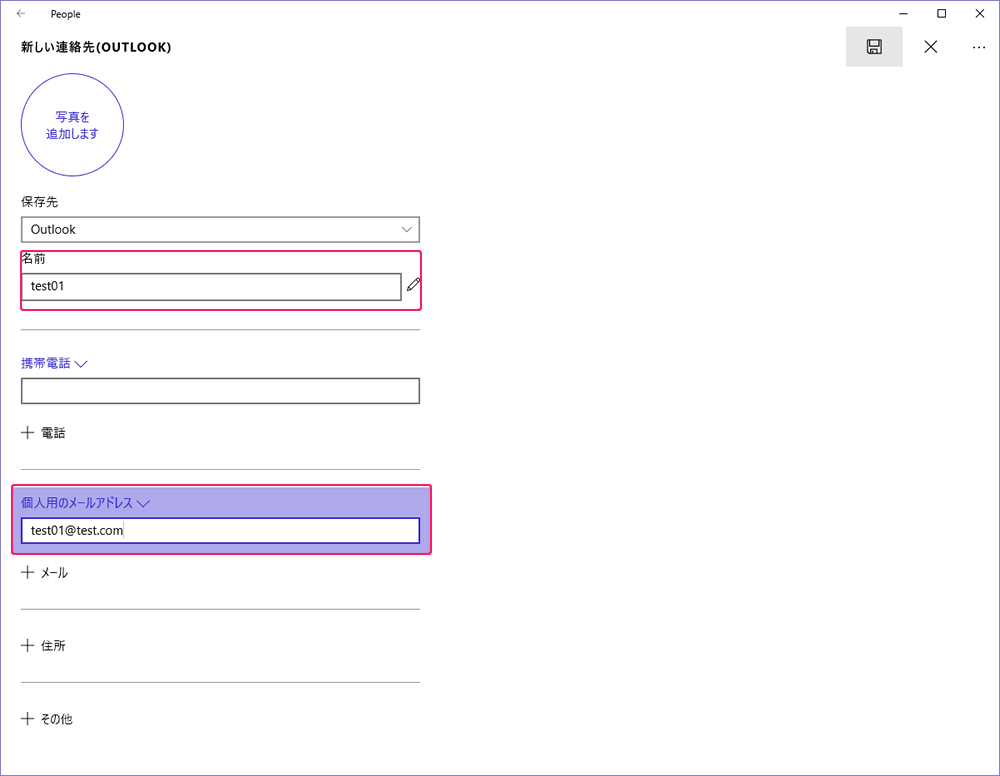Screen dimensions: 1000x776
Task: Click the empty mobile phone number field
Action: point(220,391)
